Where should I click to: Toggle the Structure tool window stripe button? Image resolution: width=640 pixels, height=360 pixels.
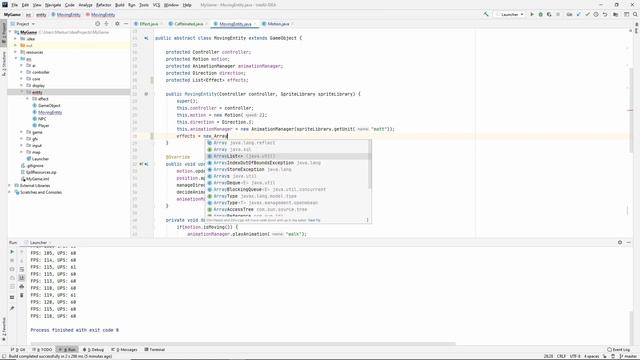(4, 64)
